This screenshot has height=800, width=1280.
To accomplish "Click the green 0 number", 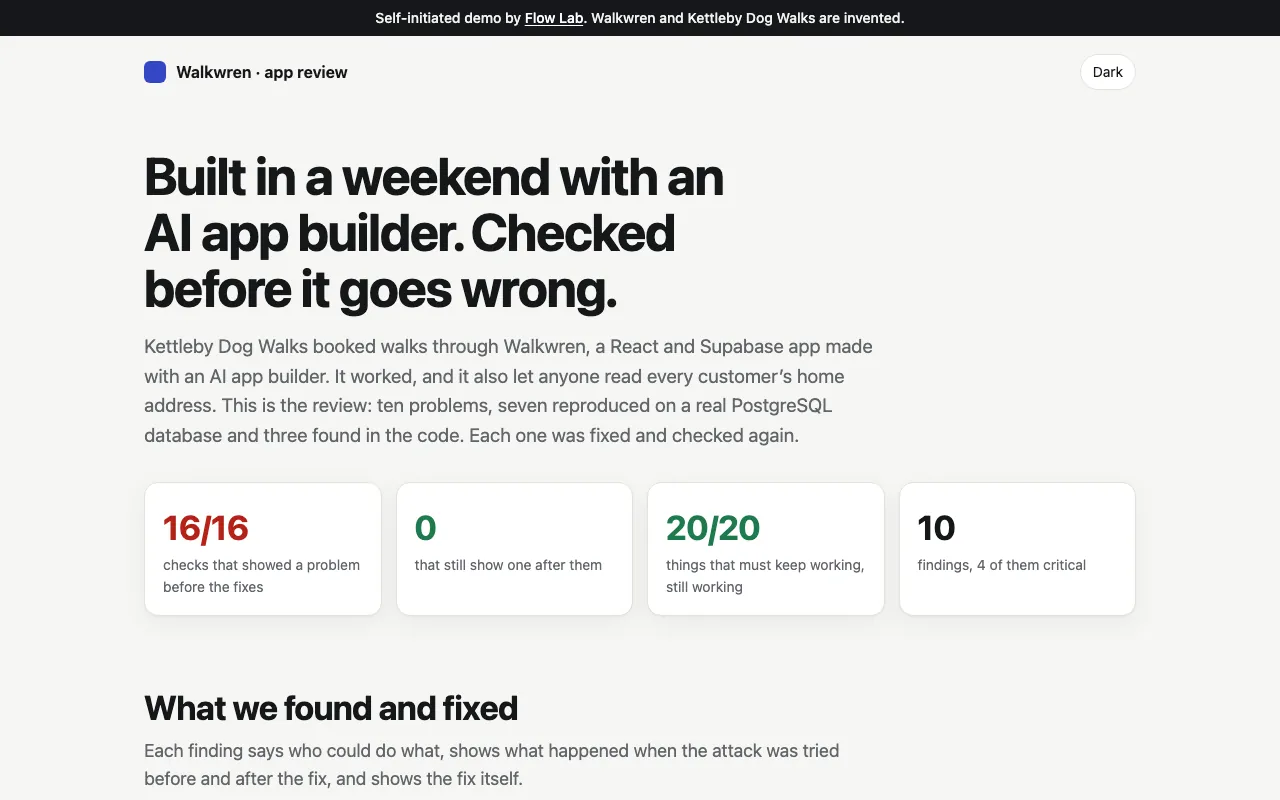I will pyautogui.click(x=426, y=528).
